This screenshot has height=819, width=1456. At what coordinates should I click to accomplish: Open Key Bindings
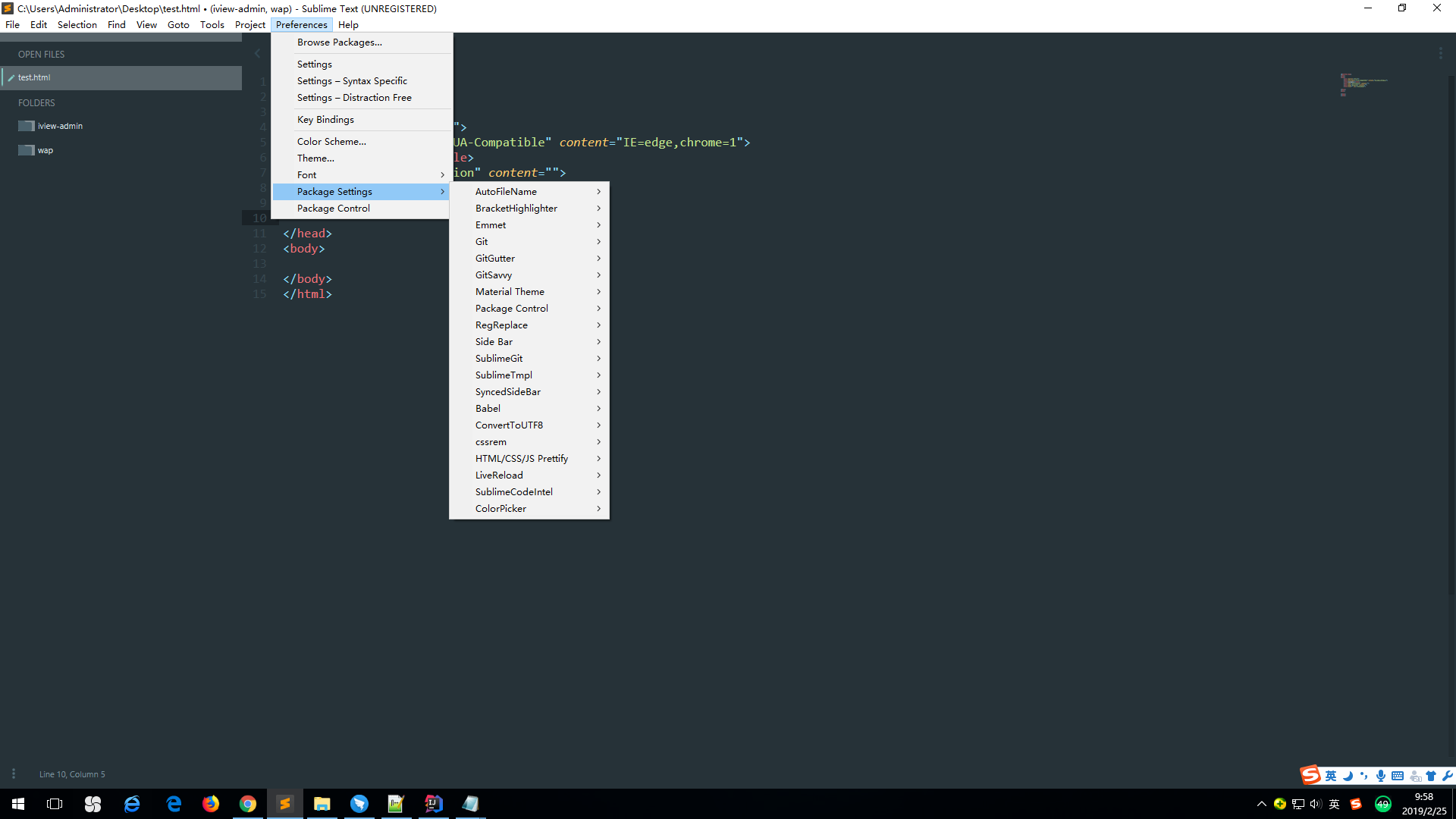coord(361,120)
